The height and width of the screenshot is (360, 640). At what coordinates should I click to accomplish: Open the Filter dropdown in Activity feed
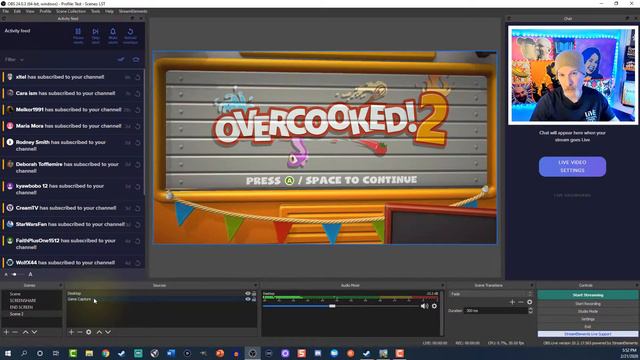coord(14,60)
